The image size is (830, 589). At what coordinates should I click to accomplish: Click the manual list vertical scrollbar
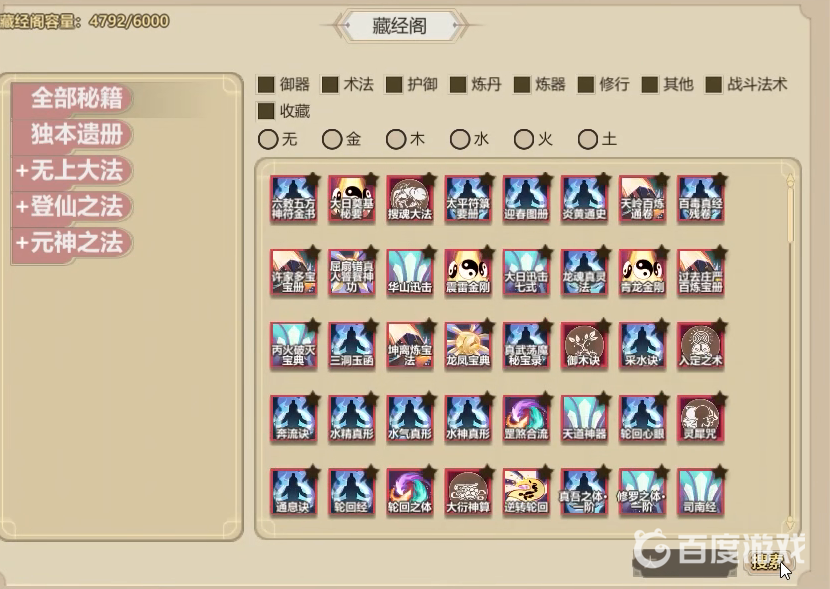click(790, 349)
